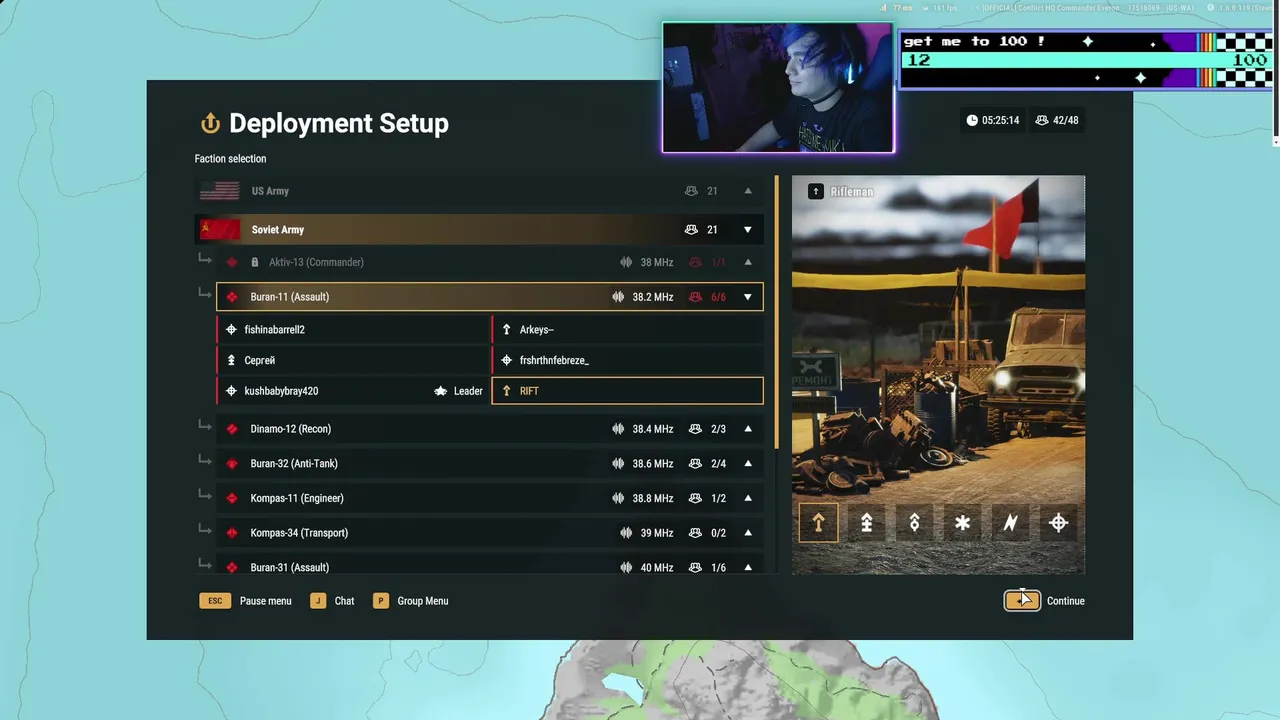Select the kushbabybray420 player slot
This screenshot has height=720, width=1280.
click(x=353, y=391)
